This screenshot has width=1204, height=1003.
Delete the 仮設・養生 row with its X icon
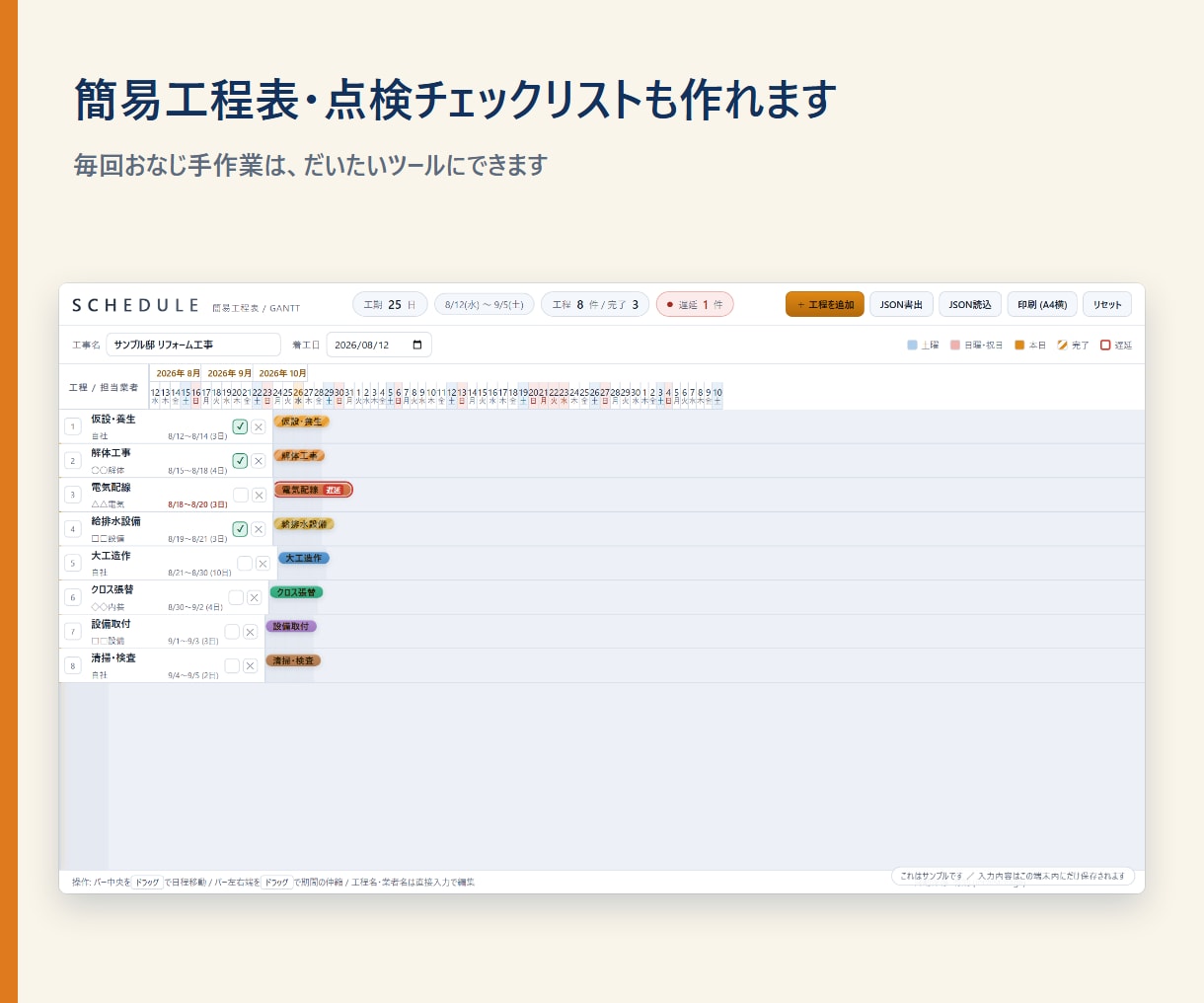click(258, 426)
